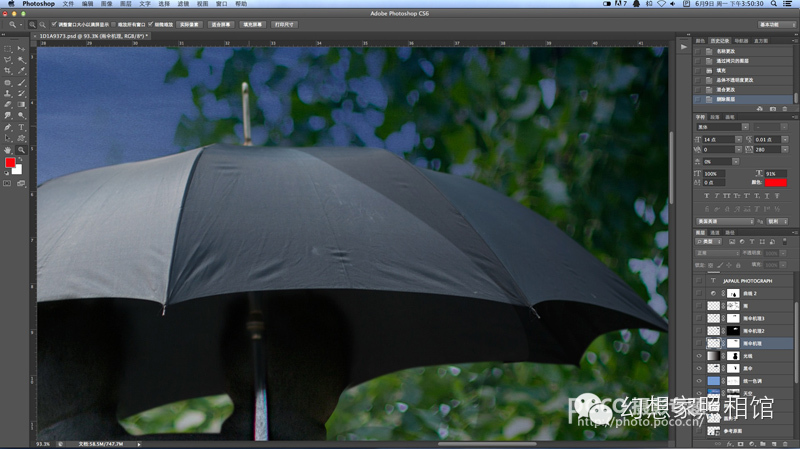Show the 雨伞机理3 layer
Image resolution: width=800 pixels, height=449 pixels.
[x=699, y=318]
